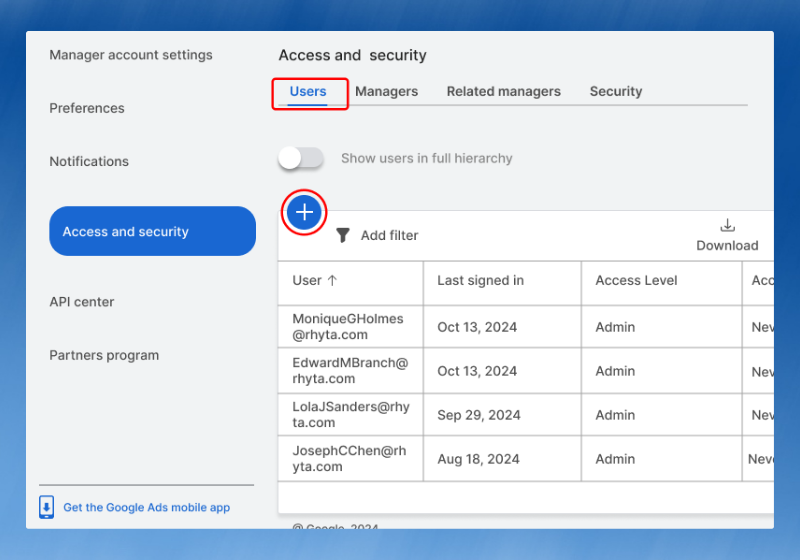
Task: Open Partners program page
Action: coord(104,355)
